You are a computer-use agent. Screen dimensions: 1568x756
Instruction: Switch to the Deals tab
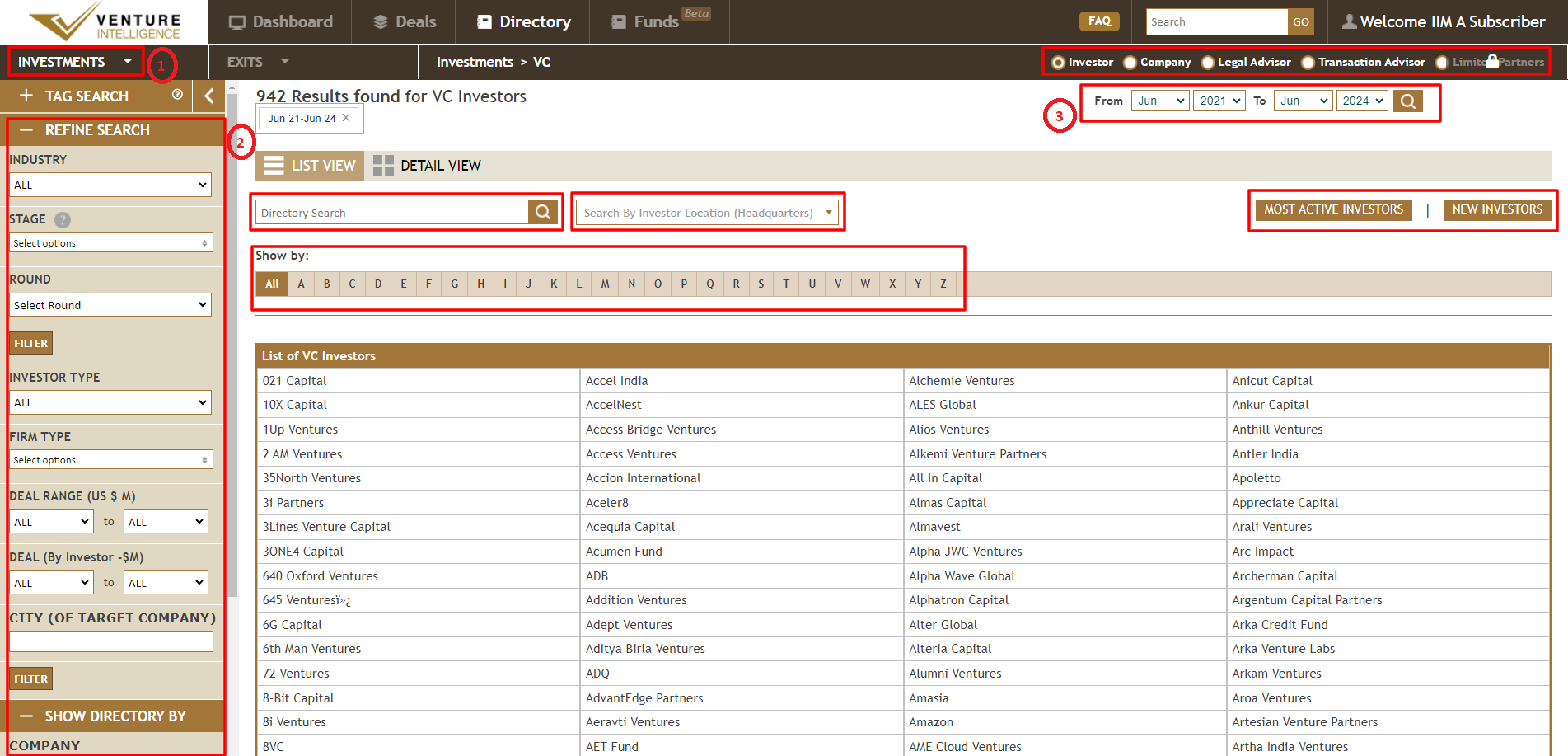(x=405, y=22)
